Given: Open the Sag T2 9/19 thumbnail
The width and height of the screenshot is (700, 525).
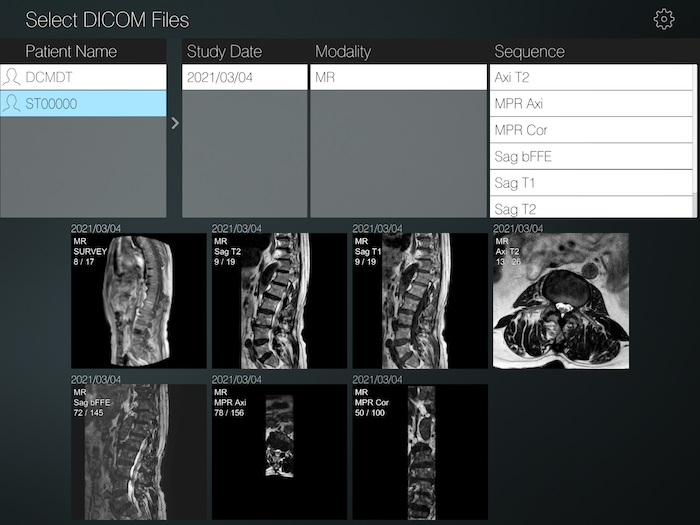Looking at the screenshot, I should (279, 300).
